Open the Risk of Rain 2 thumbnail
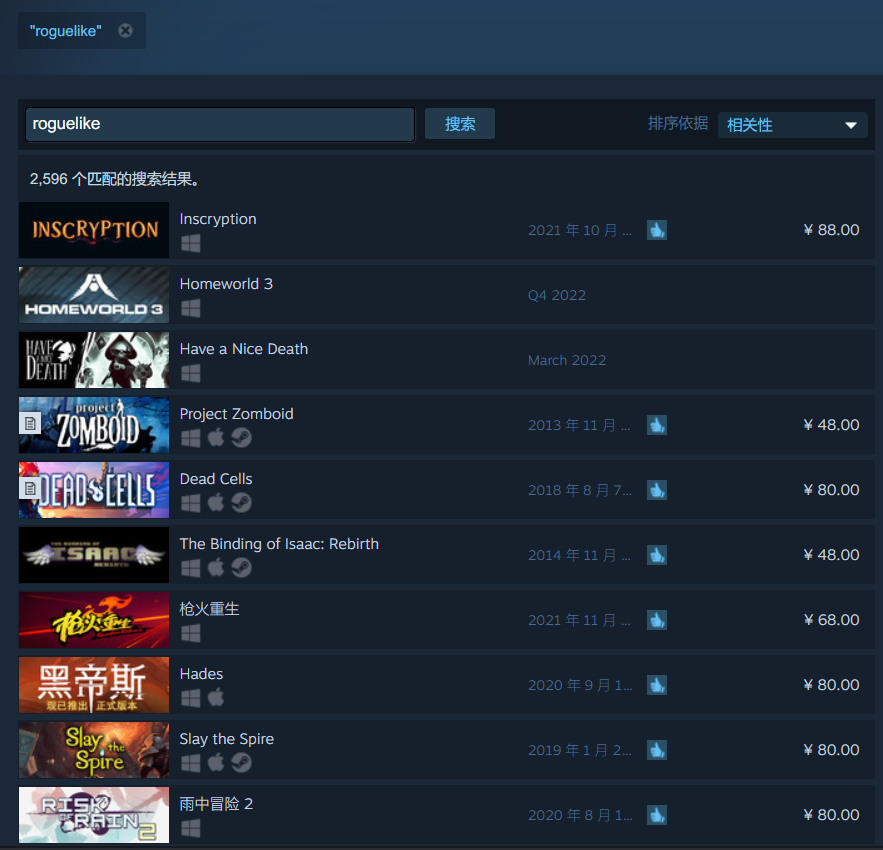Viewport: 883px width, 850px height. (94, 815)
